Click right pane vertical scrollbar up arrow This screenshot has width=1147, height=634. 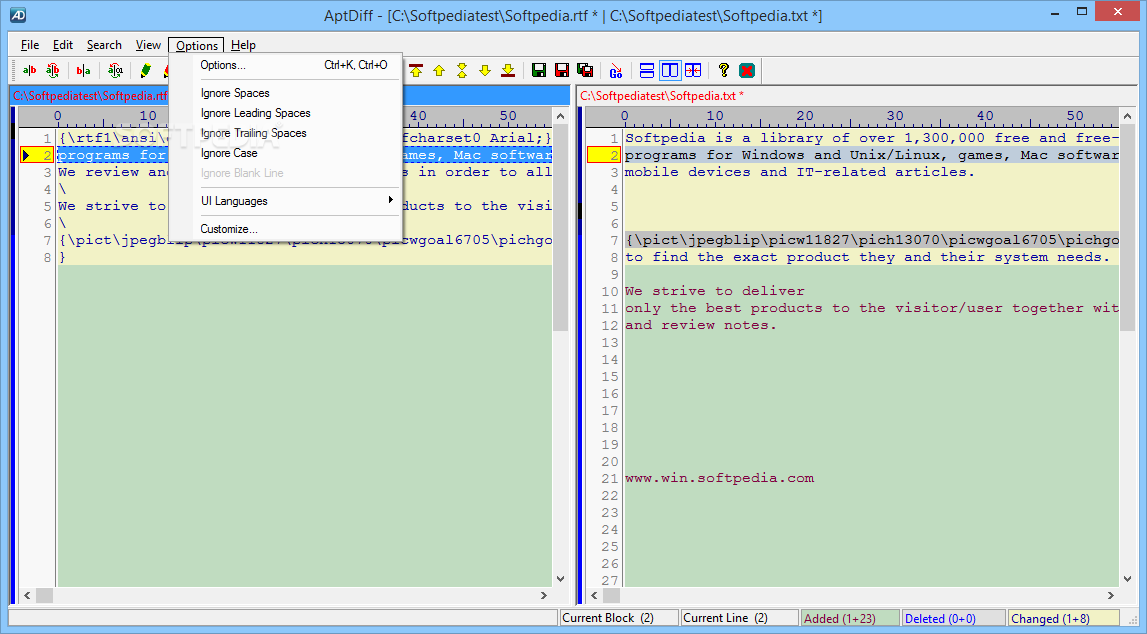(x=1127, y=116)
